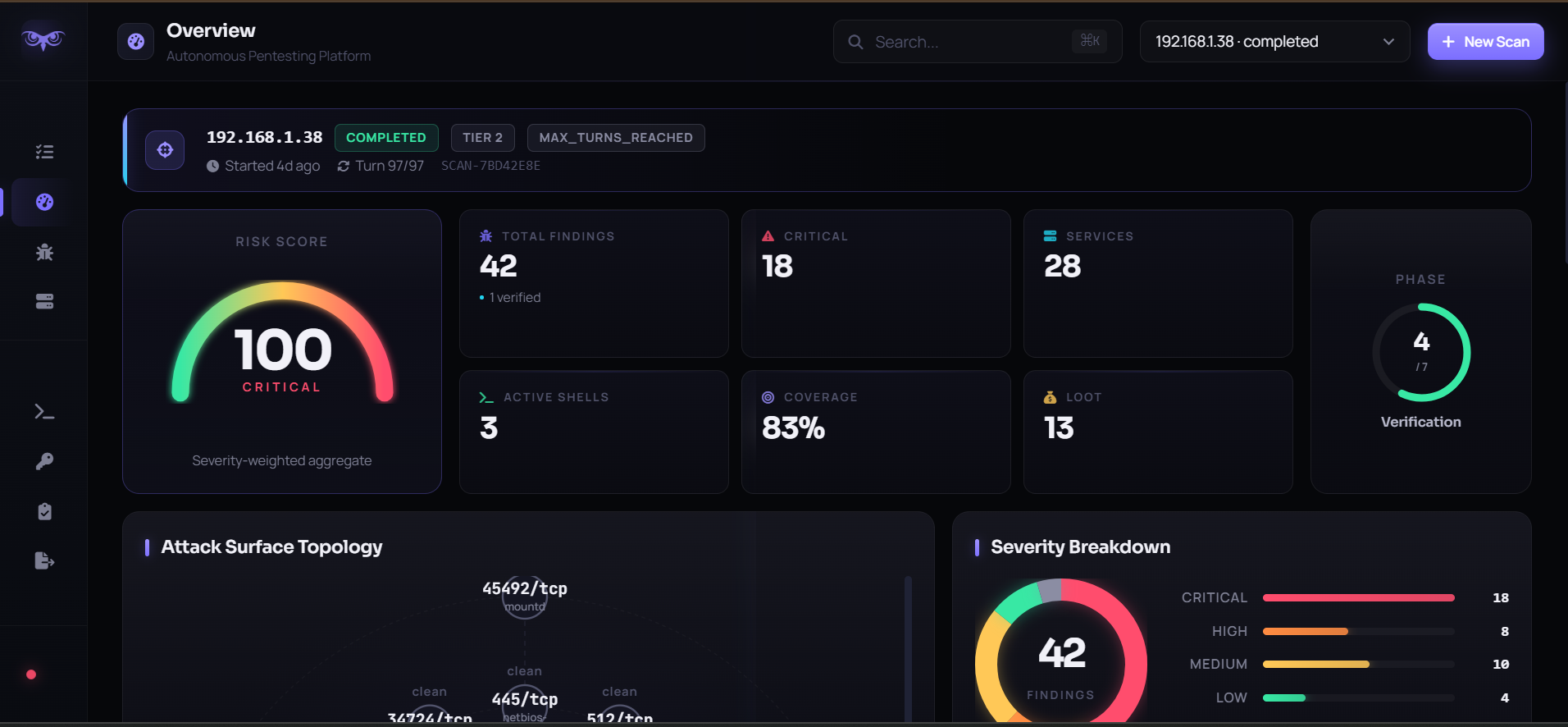1568x727 pixels.
Task: Click the Services server icon
Action: pos(1050,236)
